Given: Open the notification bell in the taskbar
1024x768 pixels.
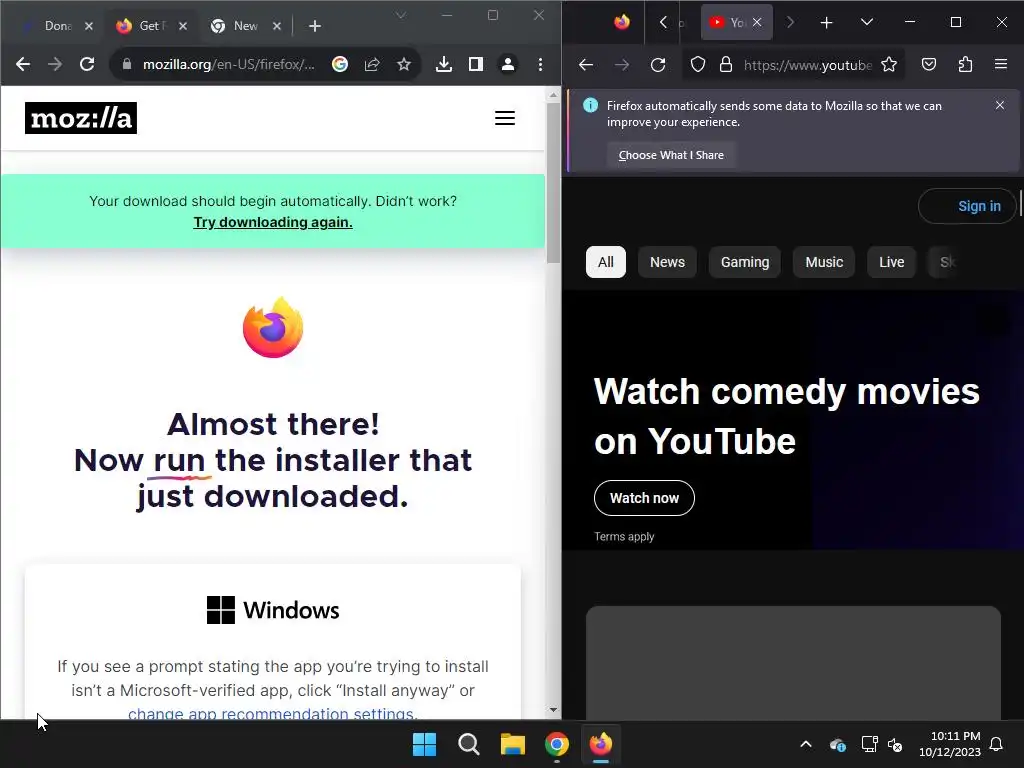Looking at the screenshot, I should [997, 744].
